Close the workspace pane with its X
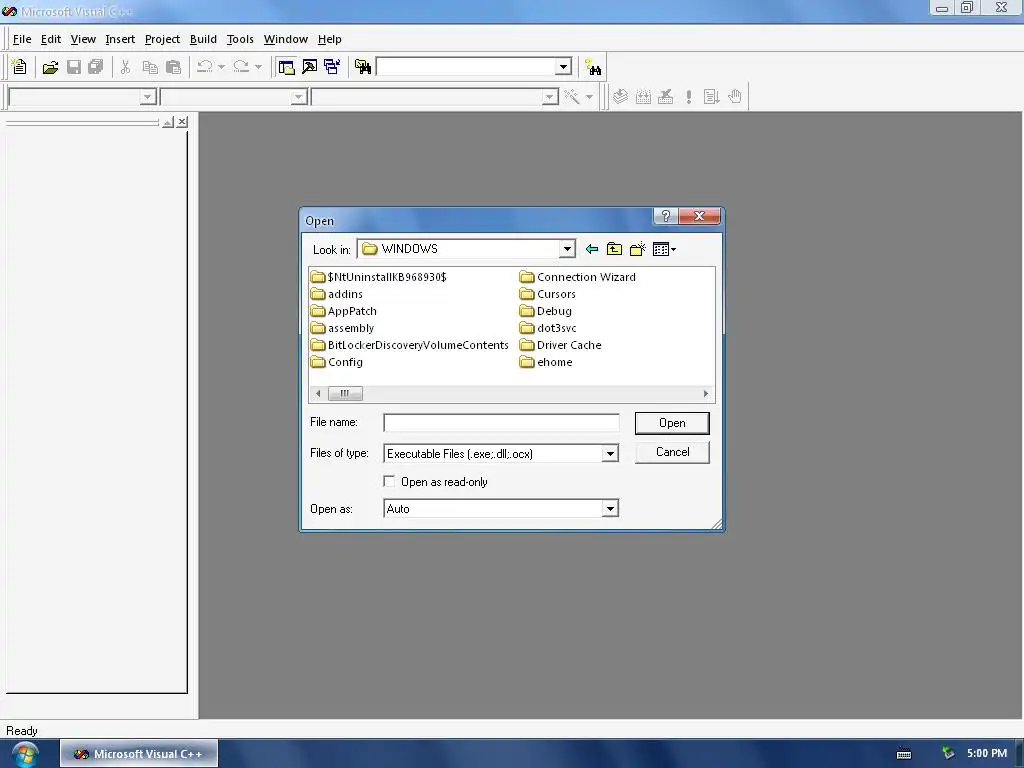 182,122
